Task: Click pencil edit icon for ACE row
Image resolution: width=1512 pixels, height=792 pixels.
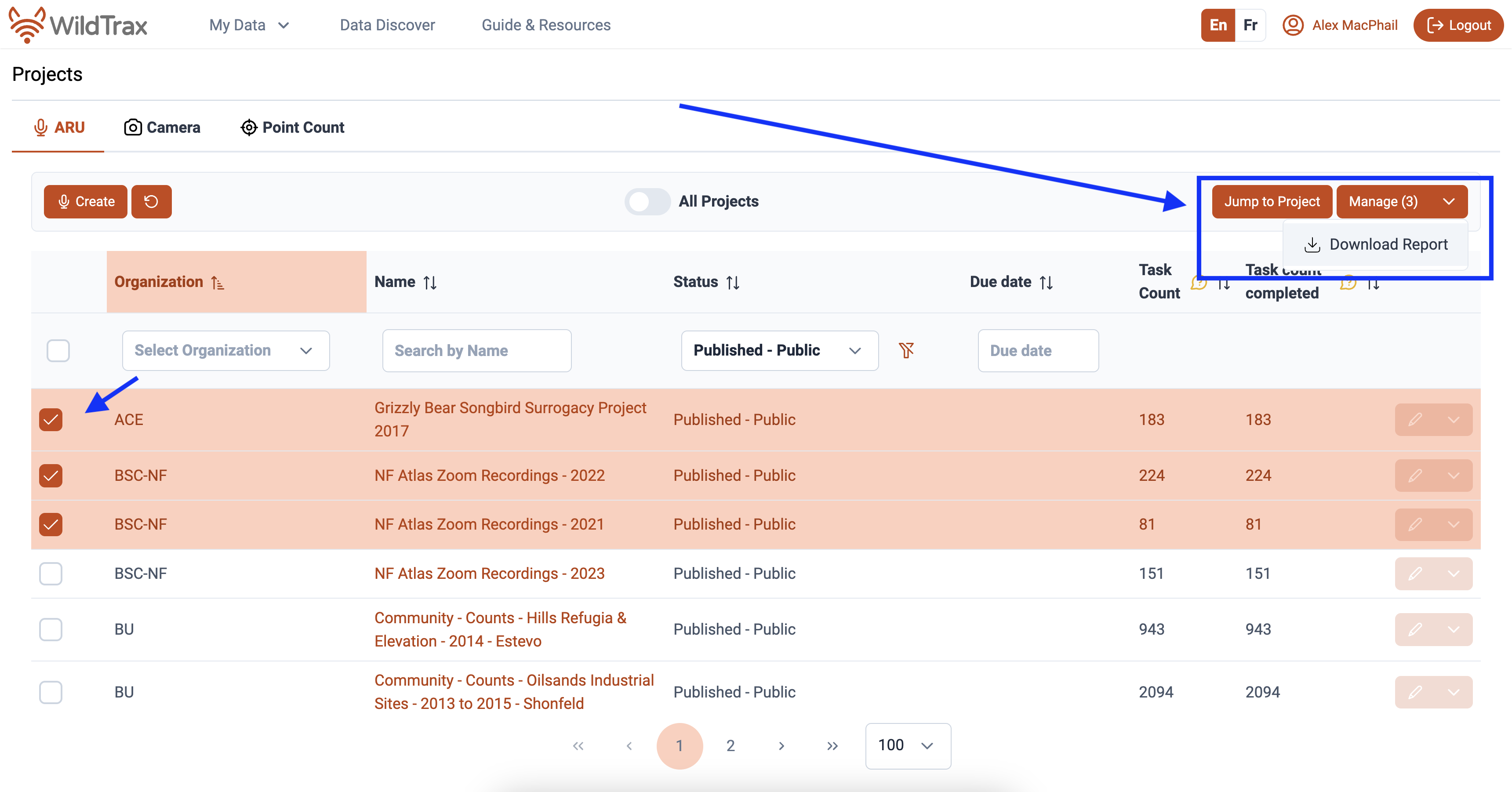Action: pyautogui.click(x=1414, y=419)
